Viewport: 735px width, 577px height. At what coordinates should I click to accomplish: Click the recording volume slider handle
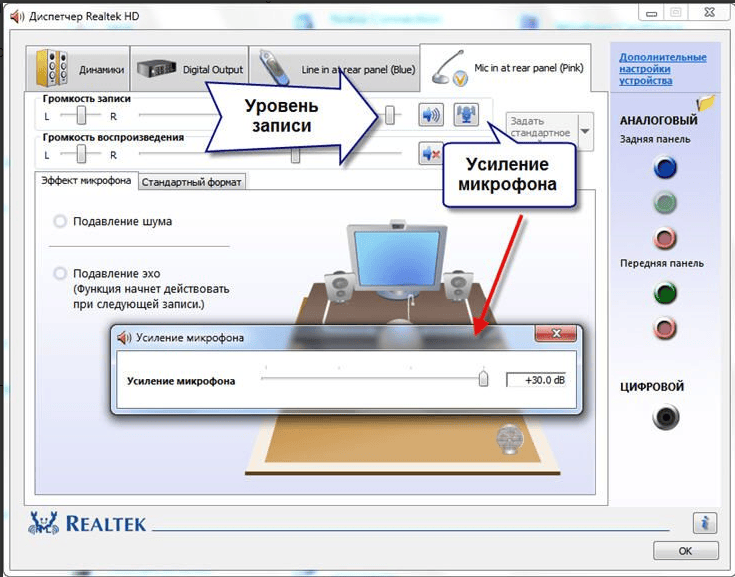click(x=390, y=115)
